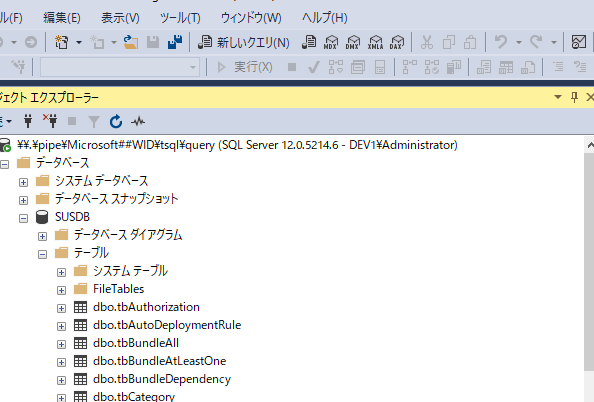
Task: Click the Cut scissors icon
Action: 427,42
